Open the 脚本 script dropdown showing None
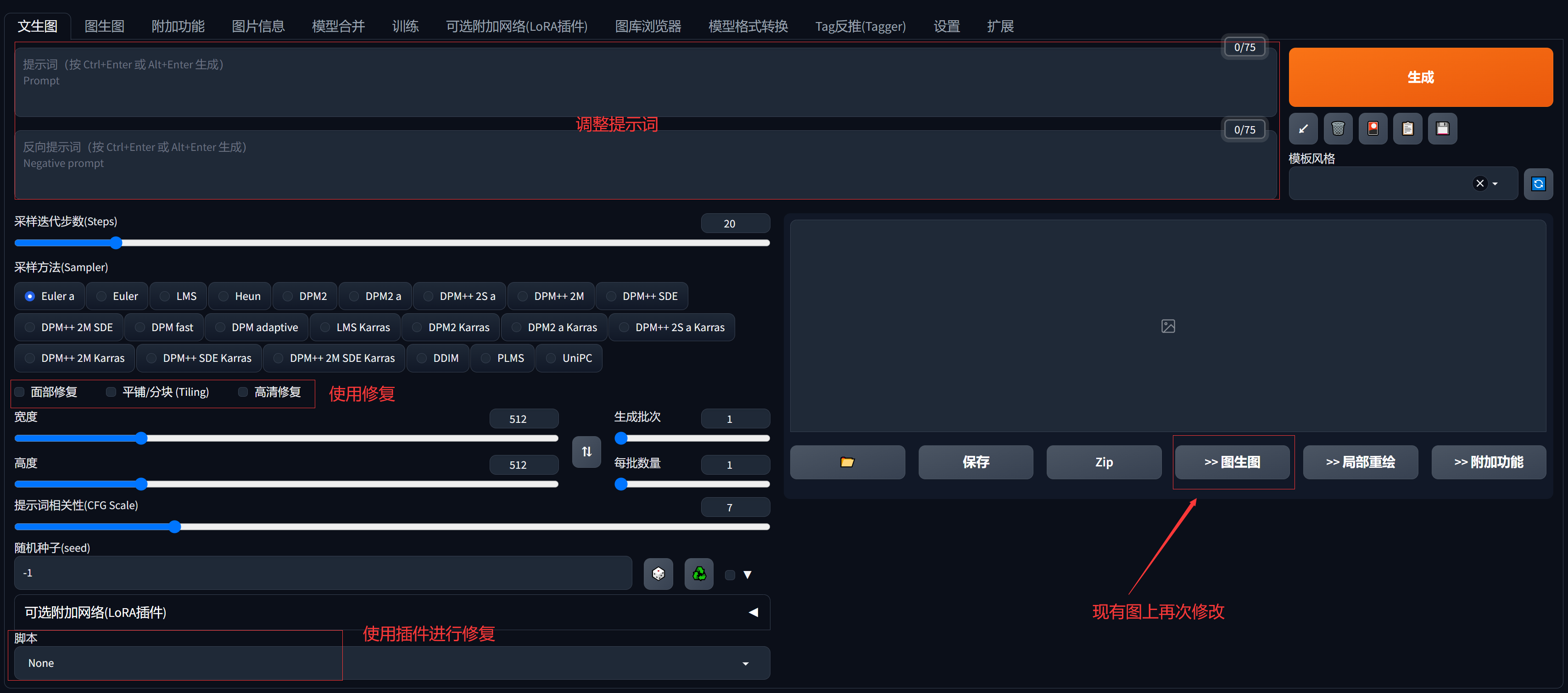 point(392,663)
